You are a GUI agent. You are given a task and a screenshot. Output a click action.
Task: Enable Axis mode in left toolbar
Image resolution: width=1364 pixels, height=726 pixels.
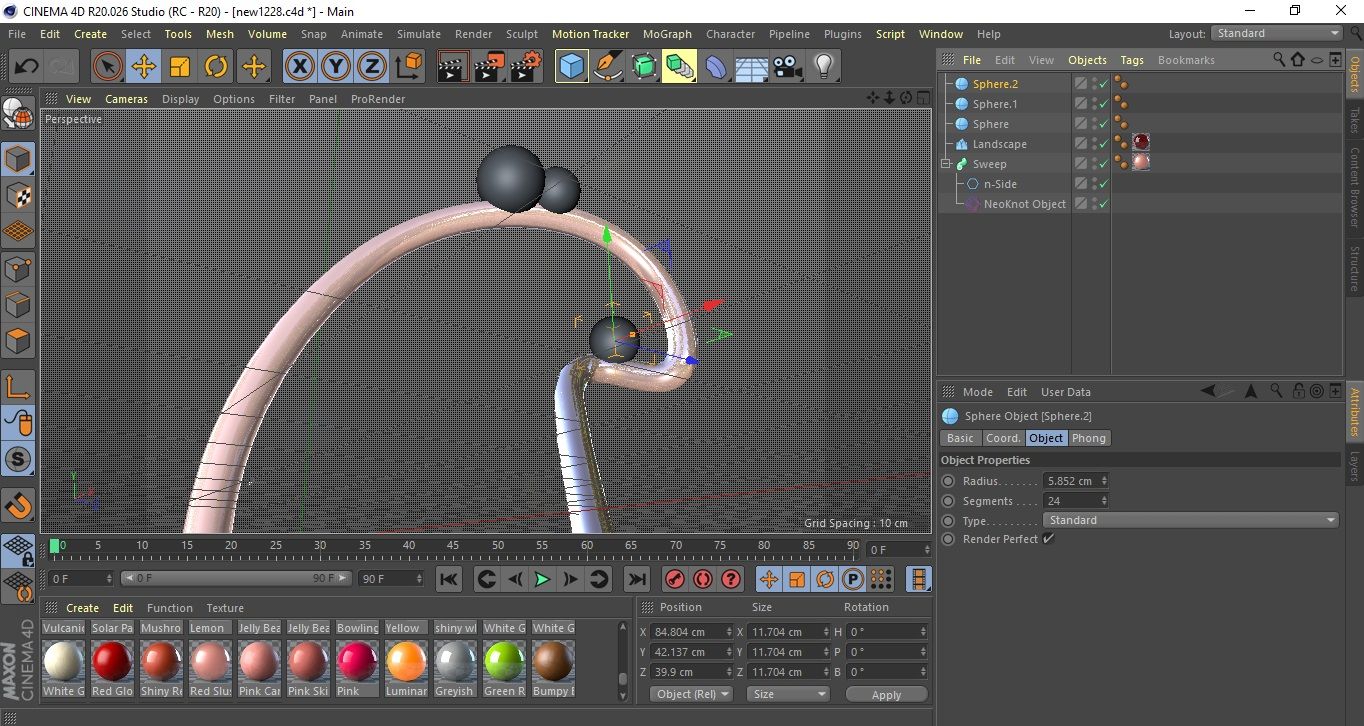[18, 387]
